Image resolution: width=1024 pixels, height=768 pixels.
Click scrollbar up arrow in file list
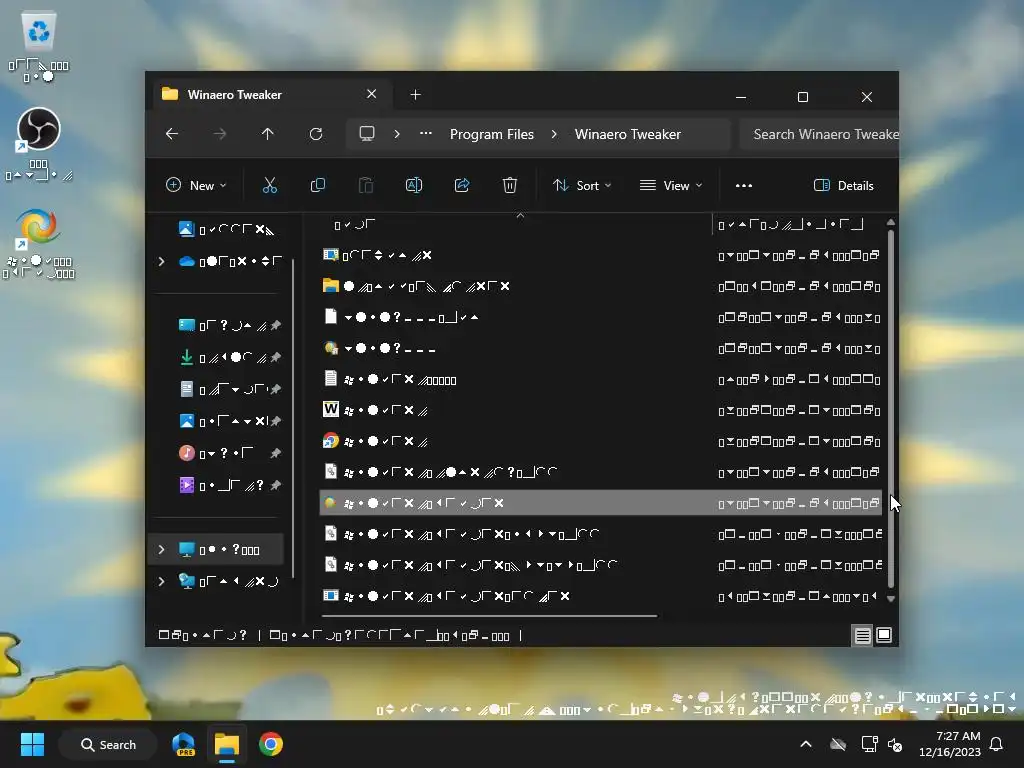[891, 223]
